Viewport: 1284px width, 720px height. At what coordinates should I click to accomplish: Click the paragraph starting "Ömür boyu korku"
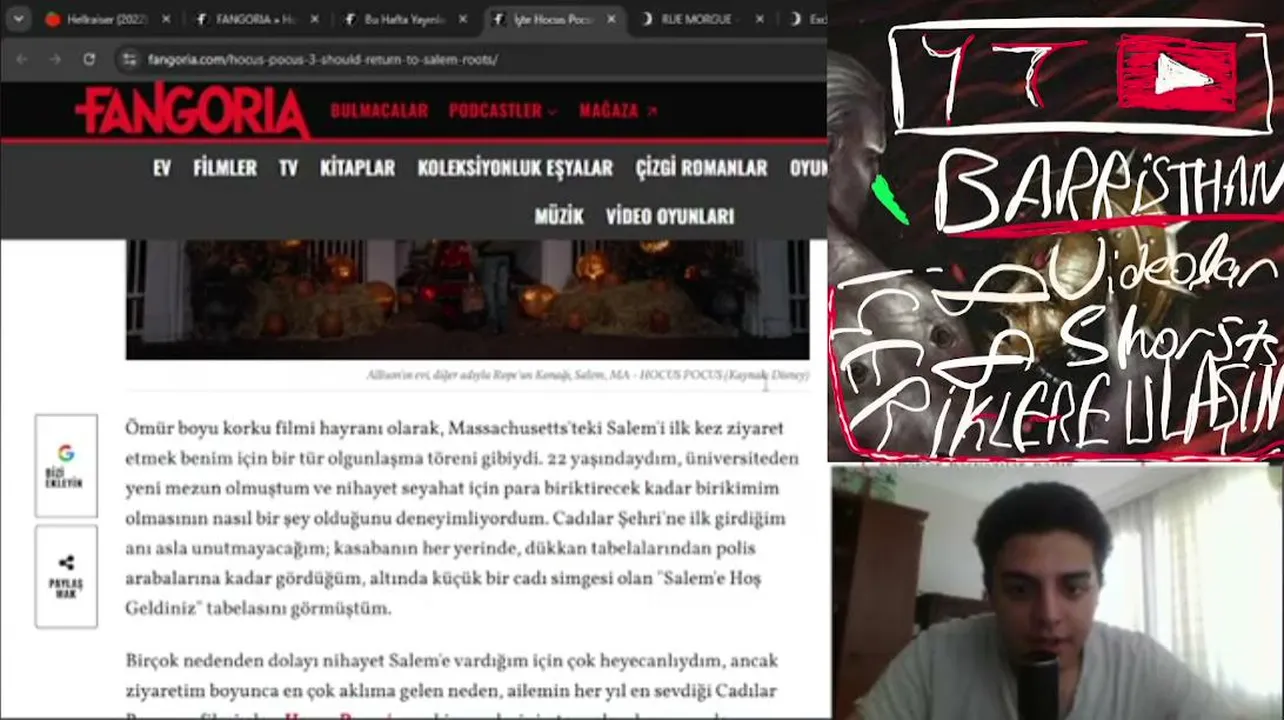[462, 518]
